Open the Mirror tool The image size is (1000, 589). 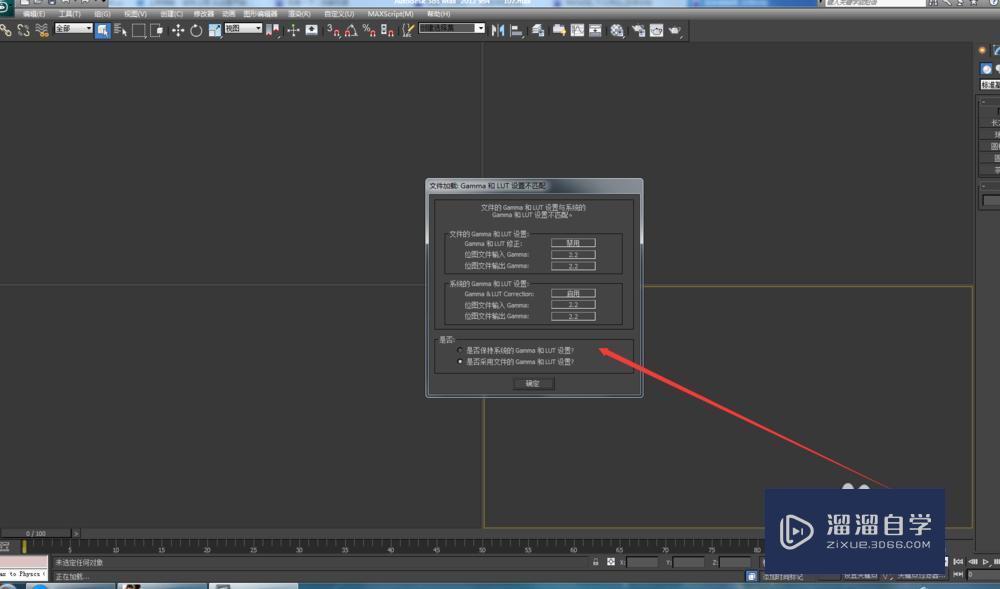click(x=498, y=31)
